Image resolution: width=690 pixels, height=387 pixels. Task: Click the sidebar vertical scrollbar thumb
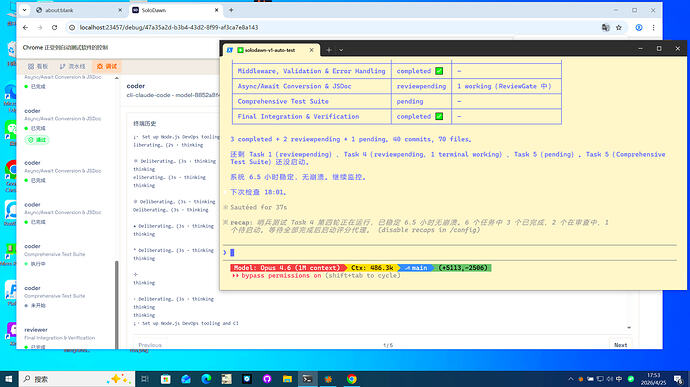[117, 304]
